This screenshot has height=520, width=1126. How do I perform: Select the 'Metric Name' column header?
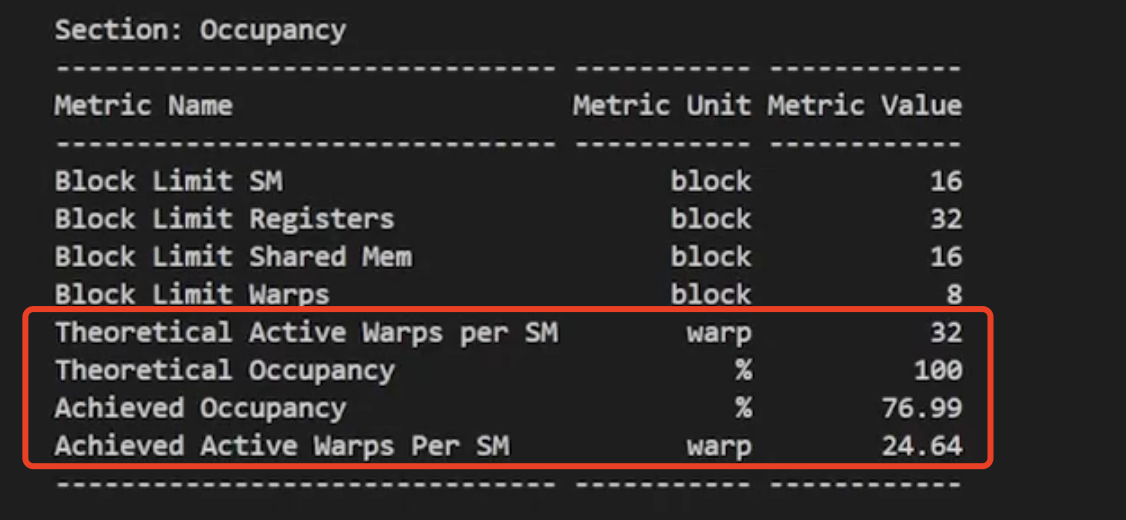(144, 106)
